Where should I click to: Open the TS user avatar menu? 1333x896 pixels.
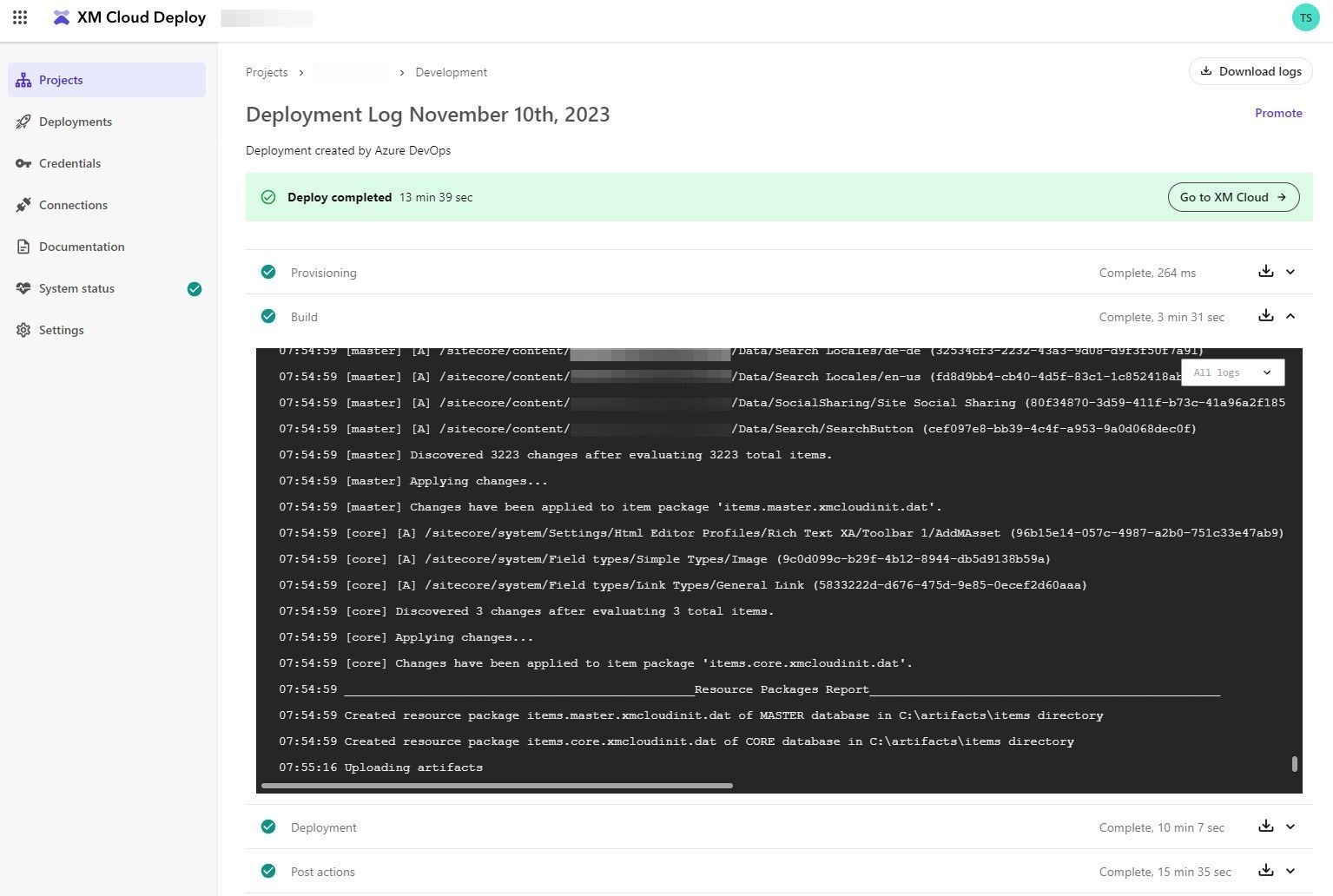point(1305,17)
